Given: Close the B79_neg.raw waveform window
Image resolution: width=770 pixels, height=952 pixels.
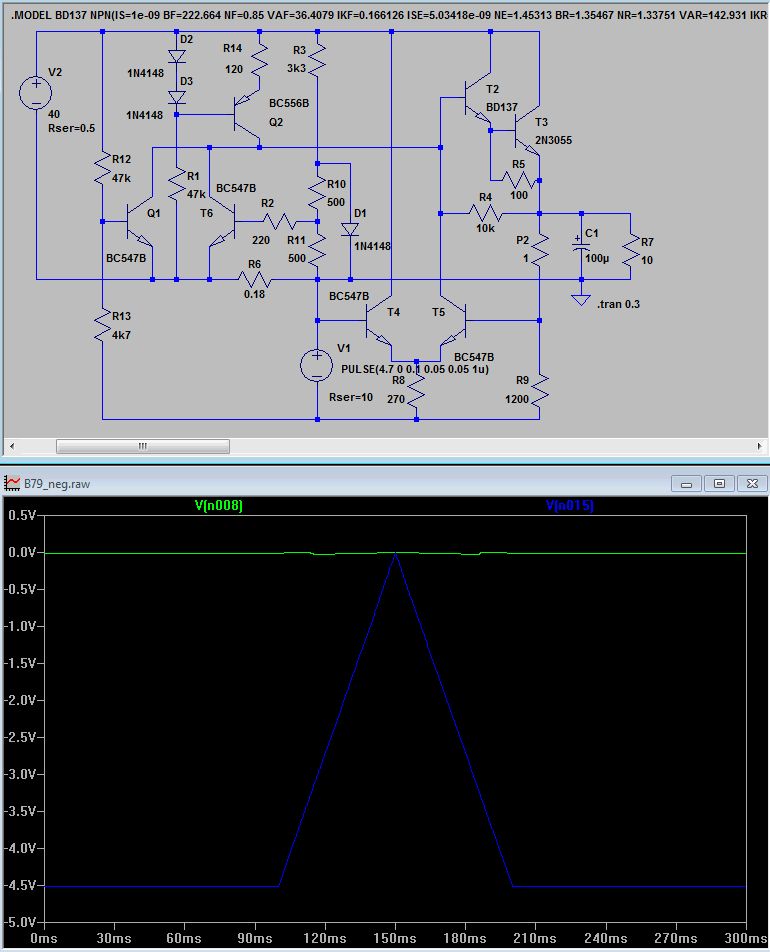Looking at the screenshot, I should [752, 484].
